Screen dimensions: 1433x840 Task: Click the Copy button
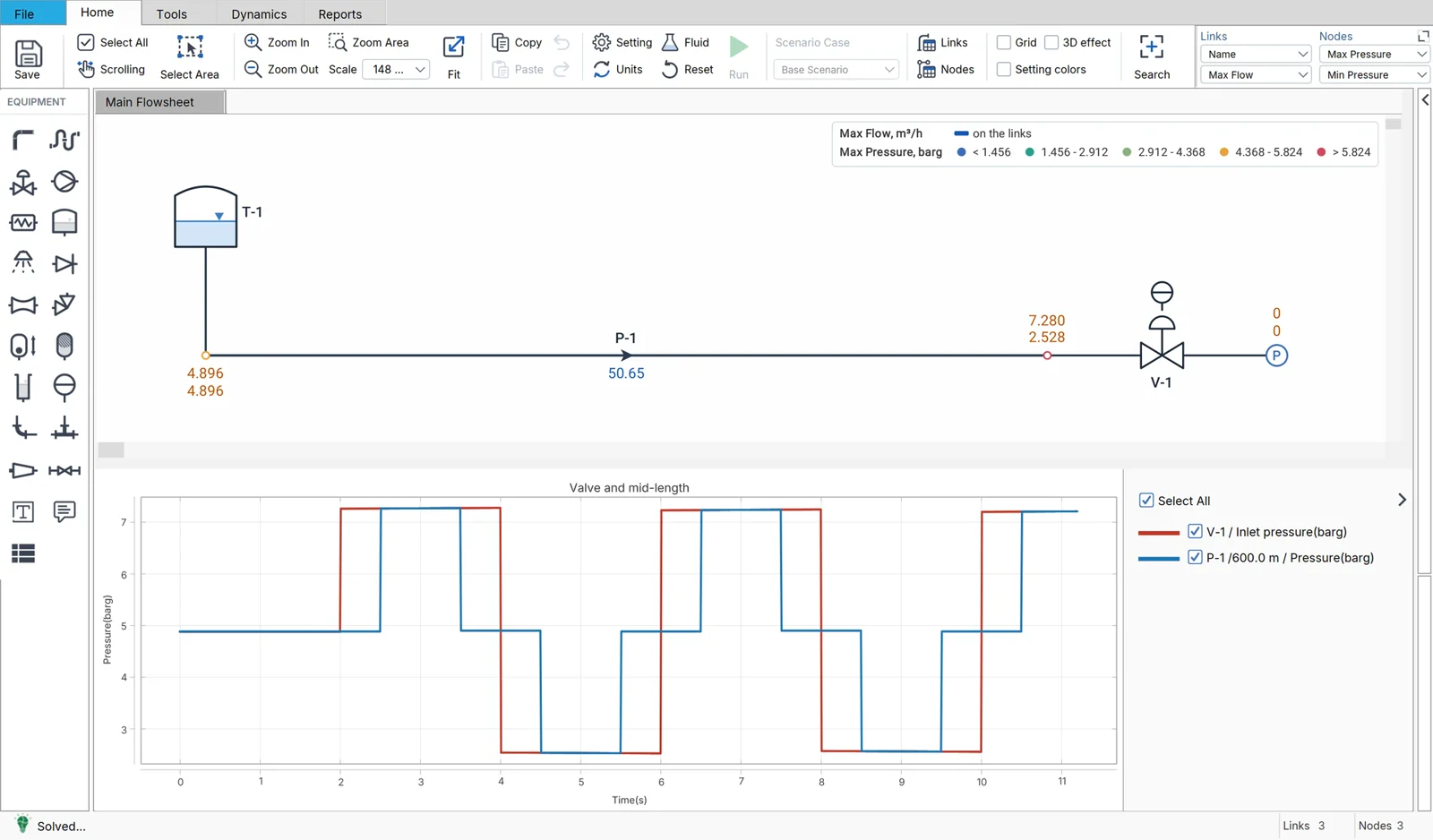[x=517, y=42]
